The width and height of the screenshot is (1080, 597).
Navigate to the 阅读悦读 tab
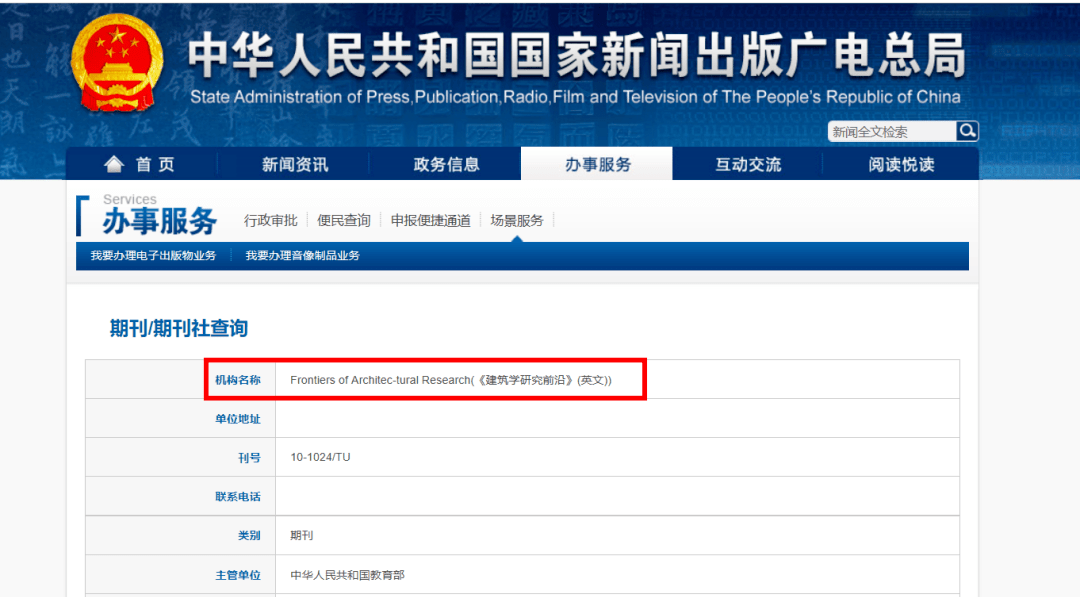[x=901, y=165]
